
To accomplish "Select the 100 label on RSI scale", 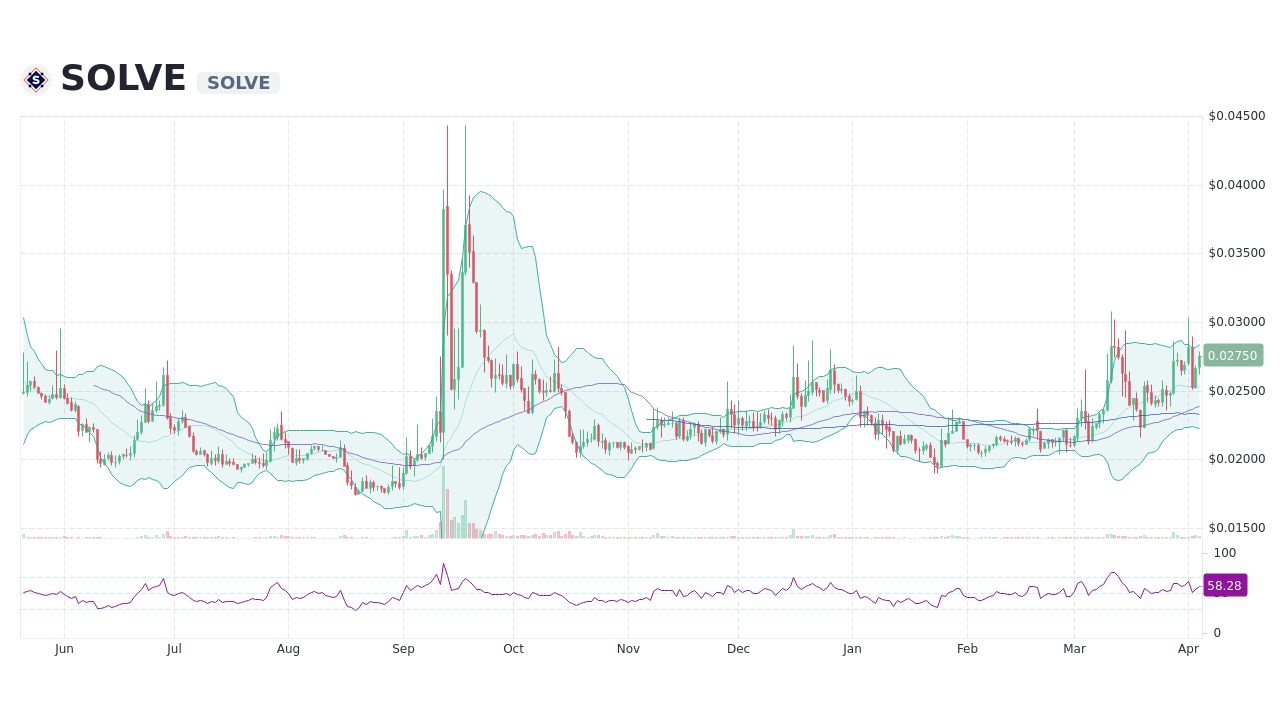I will point(1223,553).
